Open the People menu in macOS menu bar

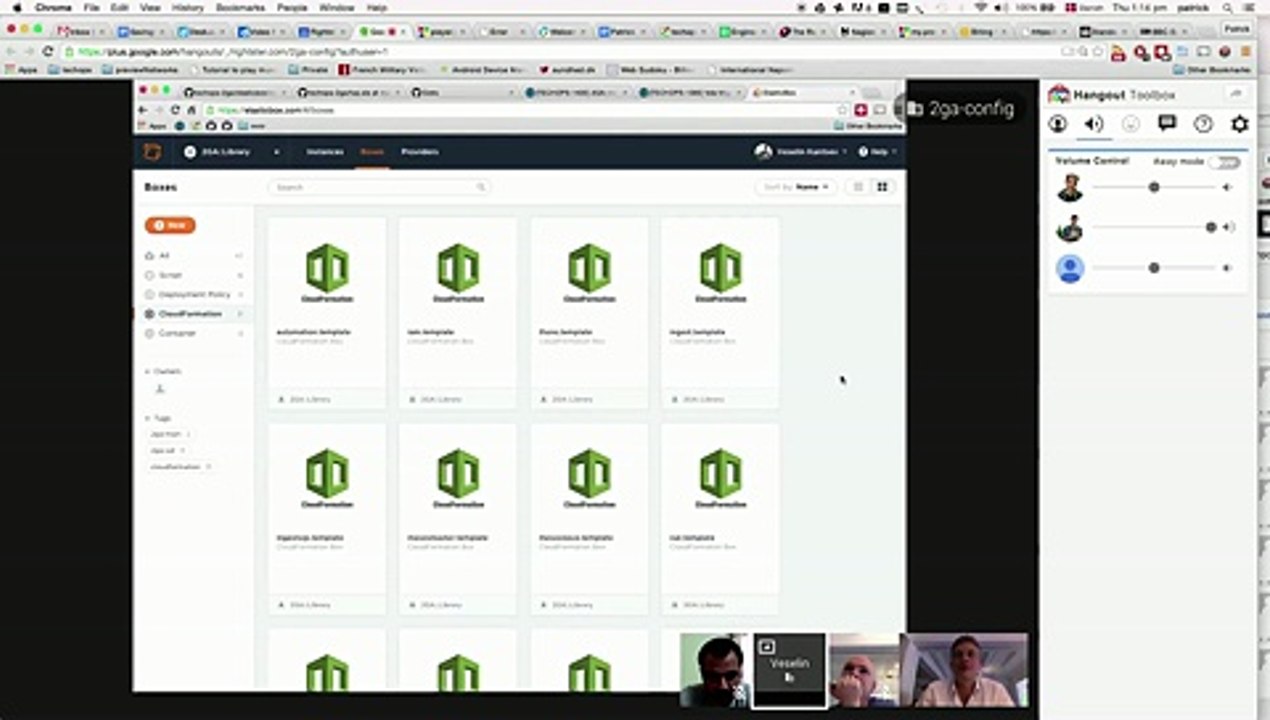[x=292, y=7]
